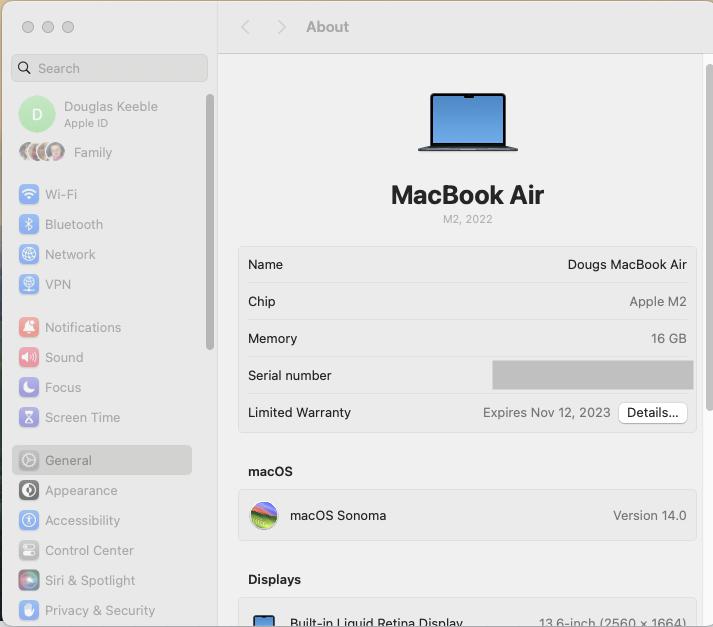Open Wi-Fi settings icon
Image resolution: width=713 pixels, height=627 pixels.
pos(29,194)
